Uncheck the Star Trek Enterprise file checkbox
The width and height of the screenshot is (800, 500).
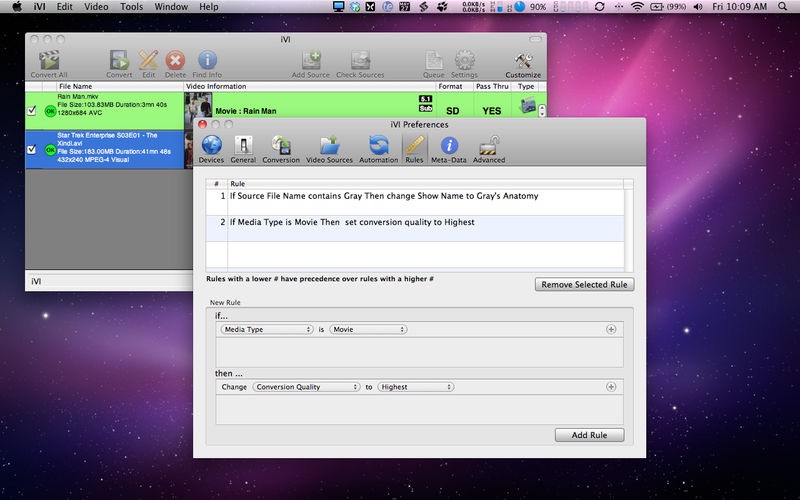click(x=32, y=149)
